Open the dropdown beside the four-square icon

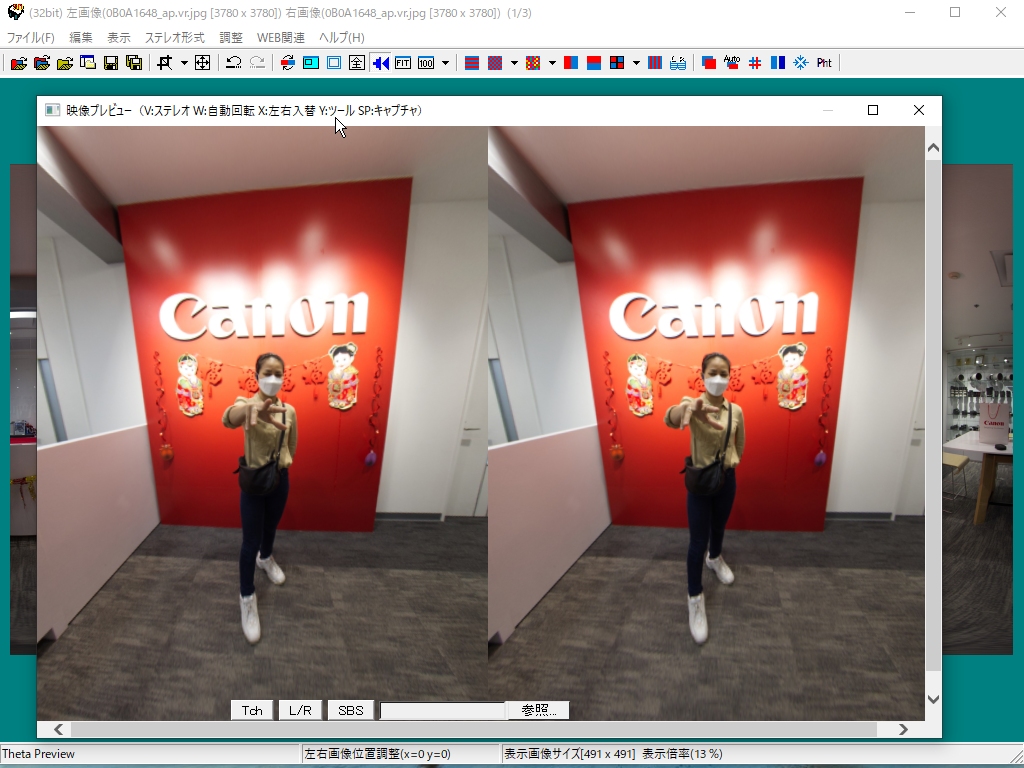tap(636, 63)
